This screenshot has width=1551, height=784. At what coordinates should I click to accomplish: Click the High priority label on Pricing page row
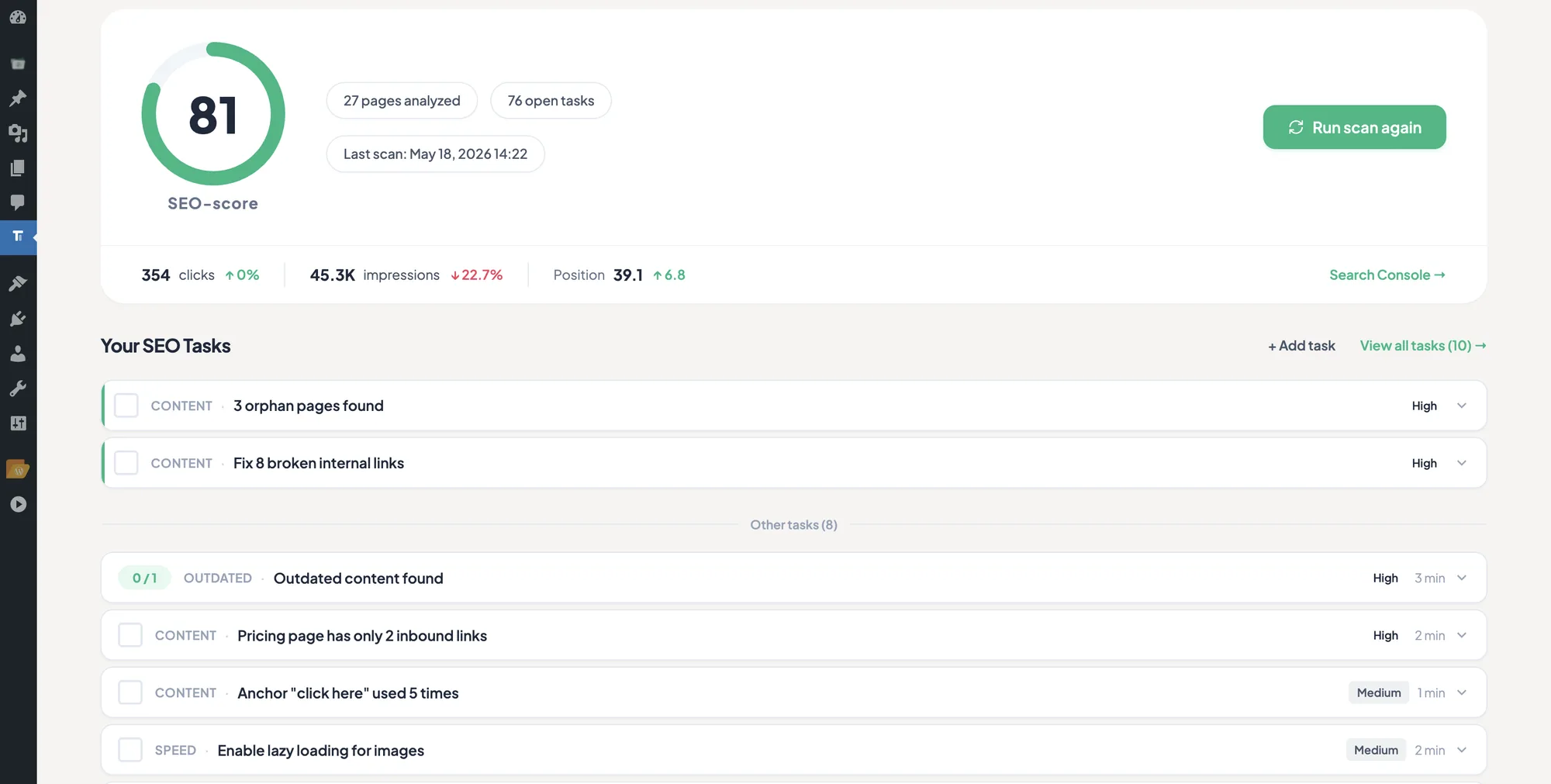click(x=1385, y=636)
